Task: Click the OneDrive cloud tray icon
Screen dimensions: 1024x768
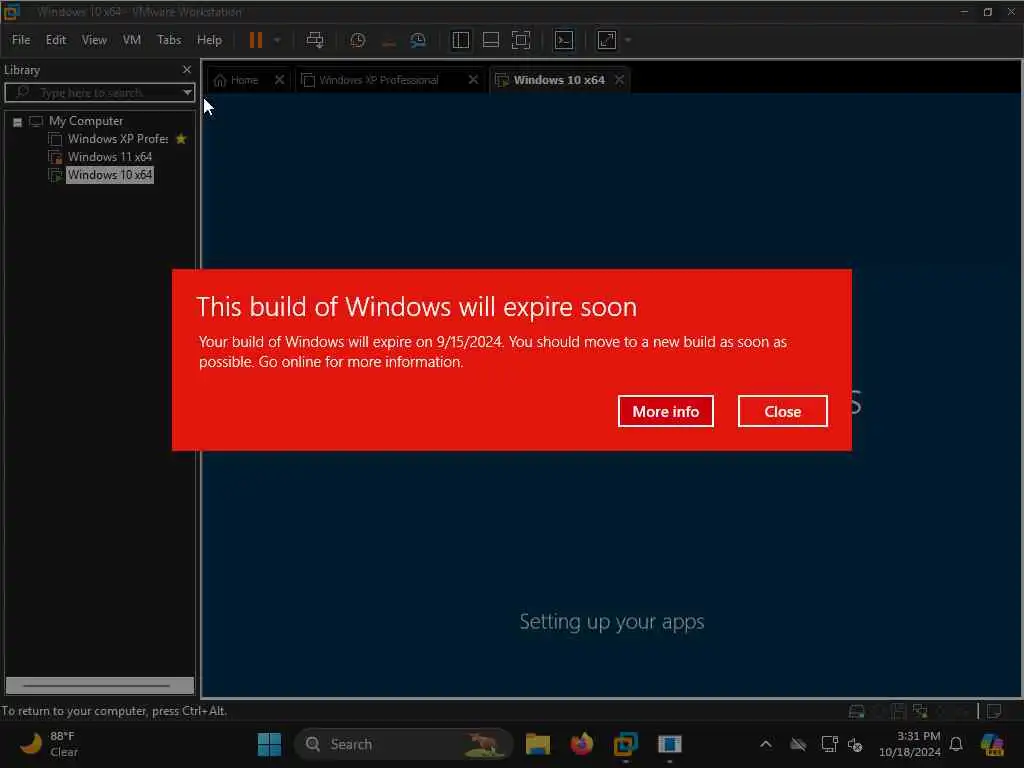Action: pyautogui.click(x=797, y=744)
